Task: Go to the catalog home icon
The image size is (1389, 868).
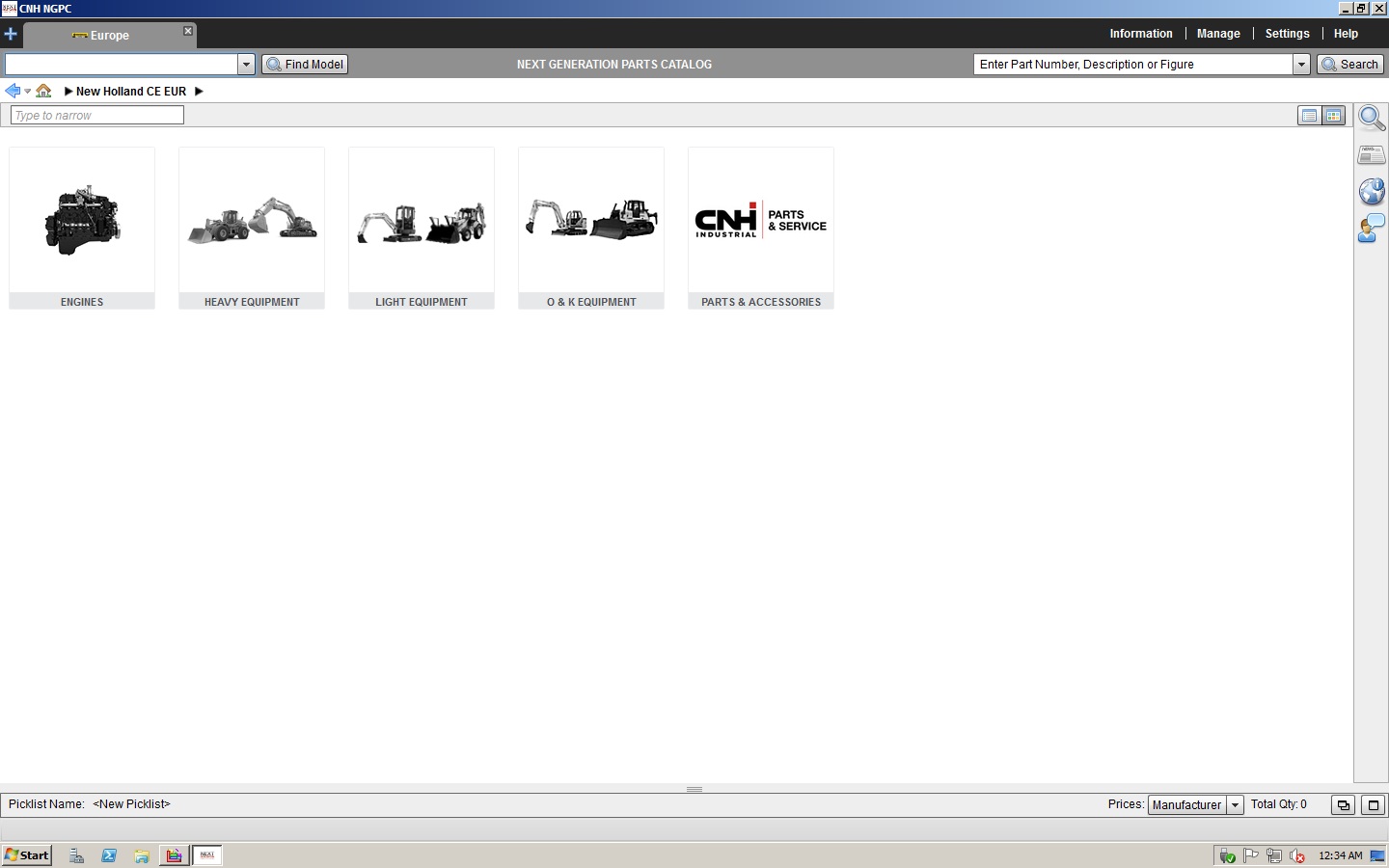Action: coord(43,91)
